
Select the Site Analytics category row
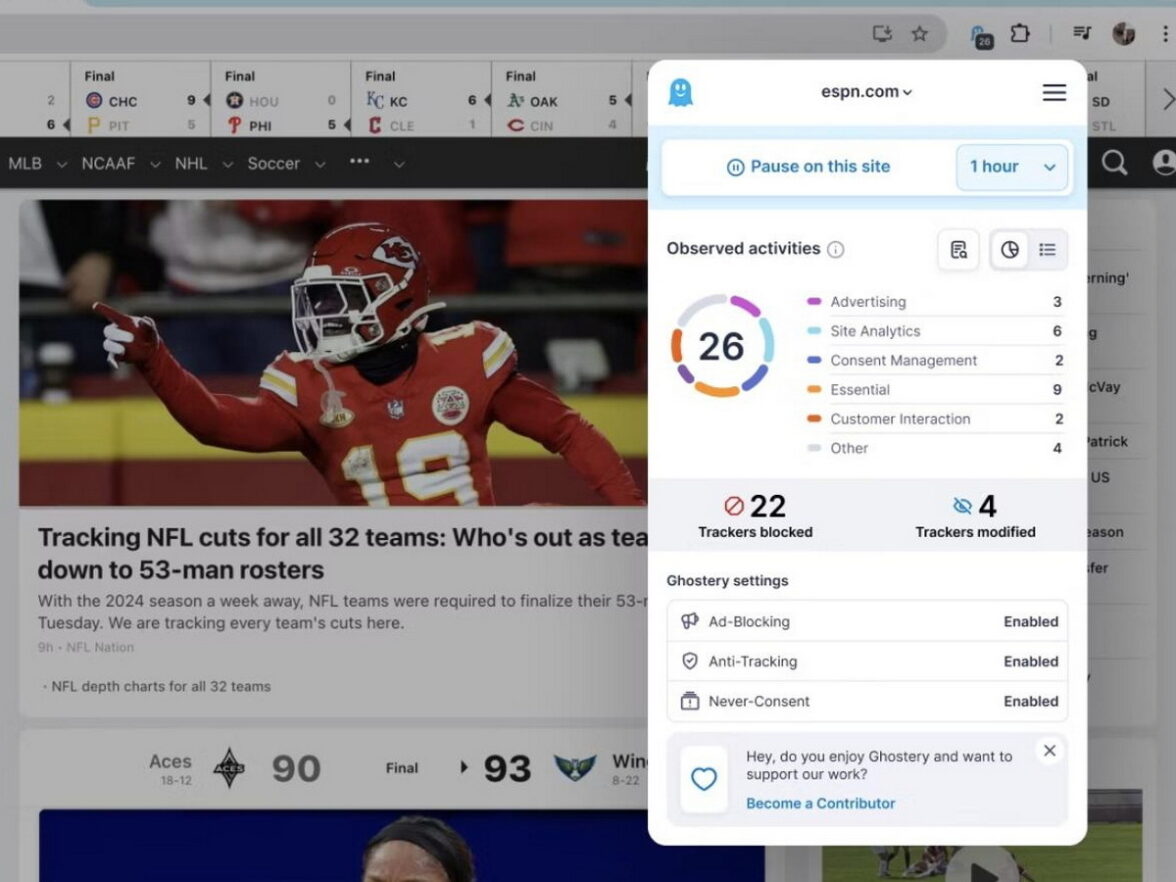[x=934, y=331]
